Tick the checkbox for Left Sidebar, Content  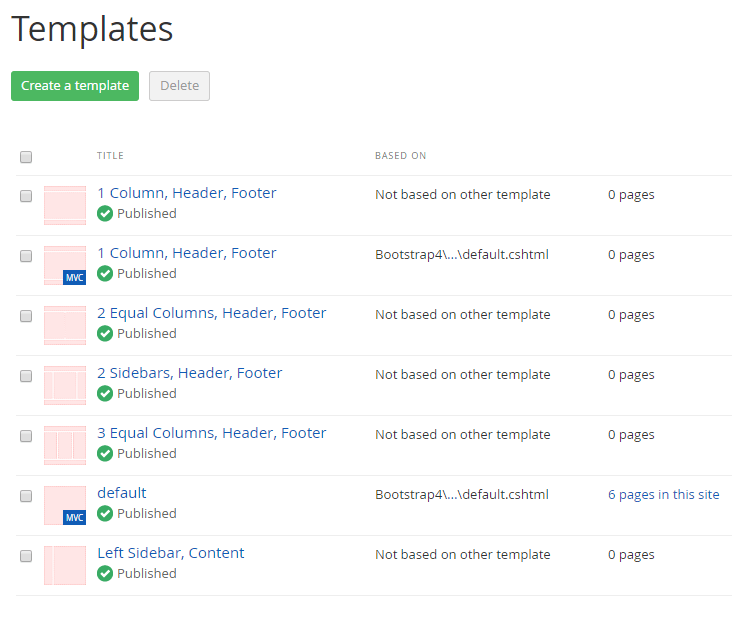(26, 556)
